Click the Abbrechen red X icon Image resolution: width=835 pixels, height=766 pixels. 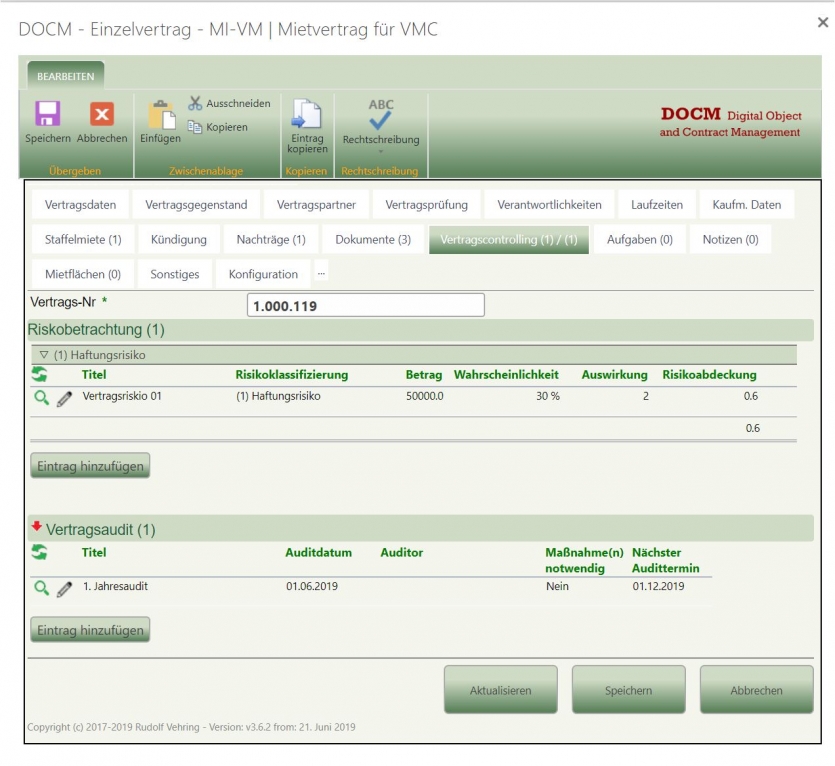[102, 114]
